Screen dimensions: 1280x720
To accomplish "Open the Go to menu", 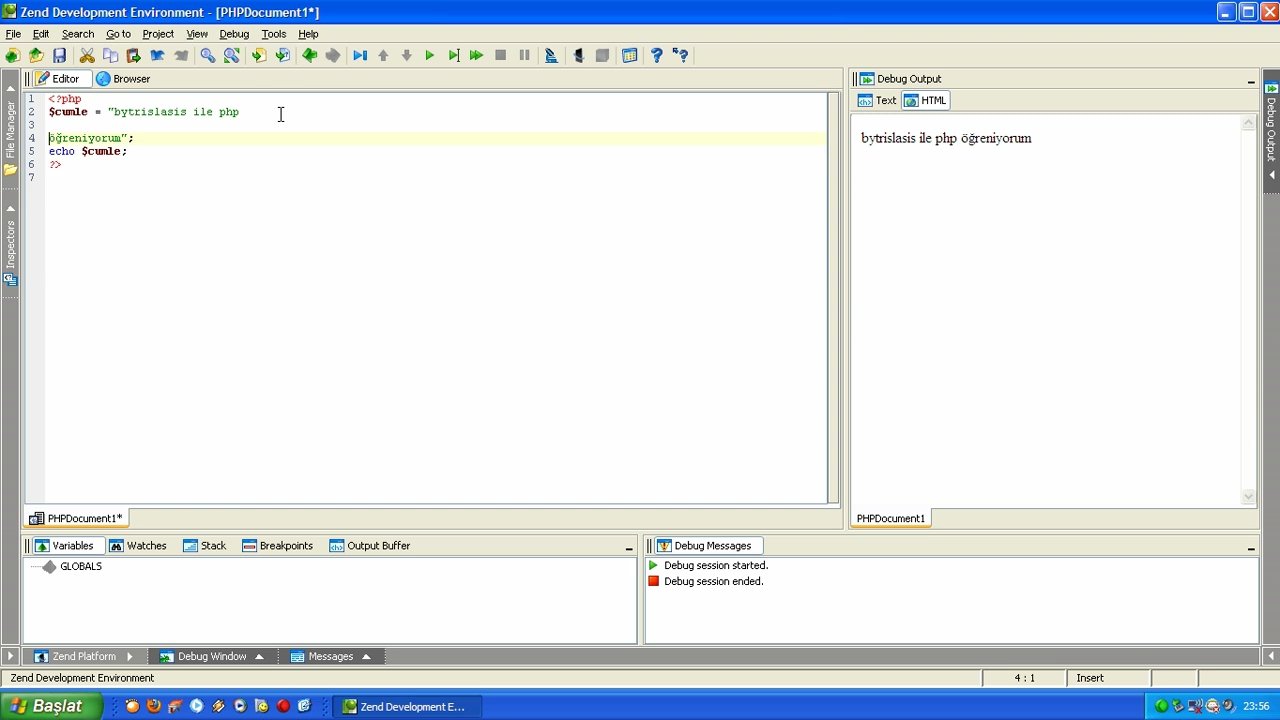I will click(x=118, y=34).
